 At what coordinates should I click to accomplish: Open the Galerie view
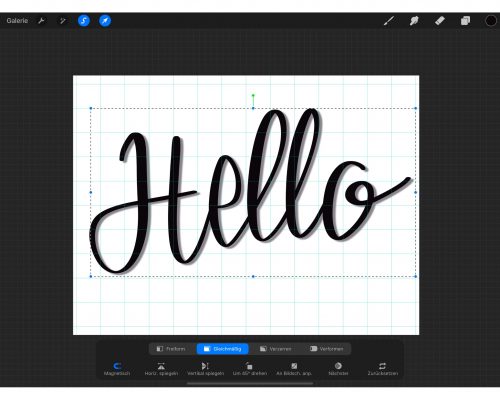tap(17, 21)
